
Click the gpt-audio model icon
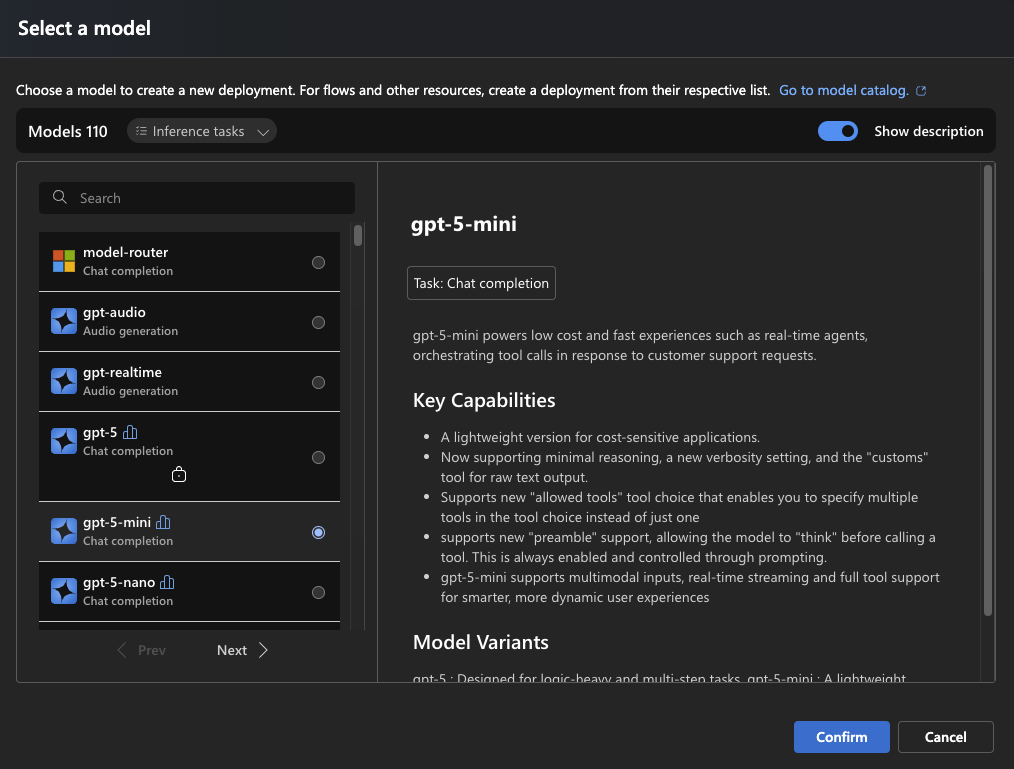click(64, 322)
